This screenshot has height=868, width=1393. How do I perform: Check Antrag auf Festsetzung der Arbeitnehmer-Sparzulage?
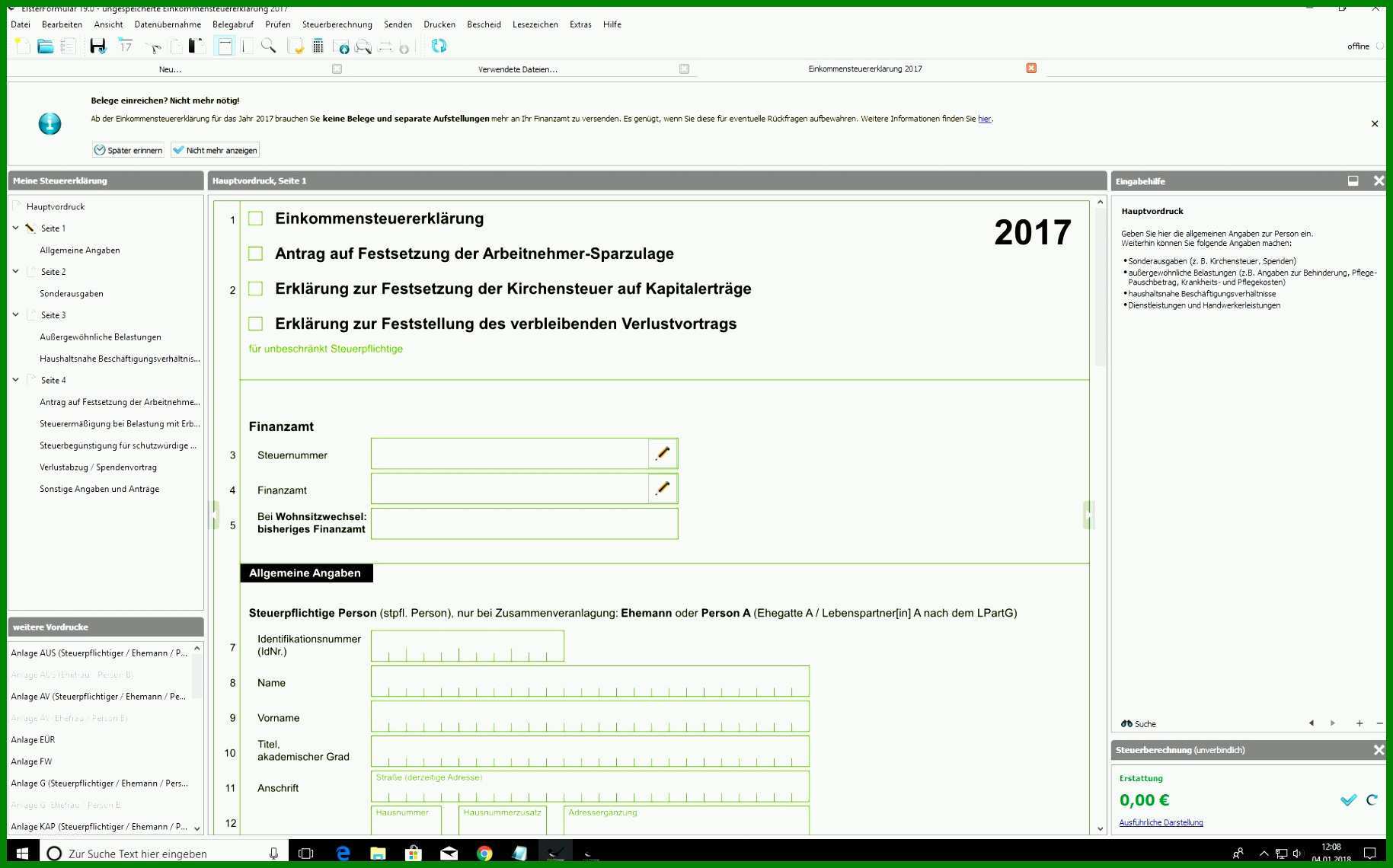[x=256, y=254]
